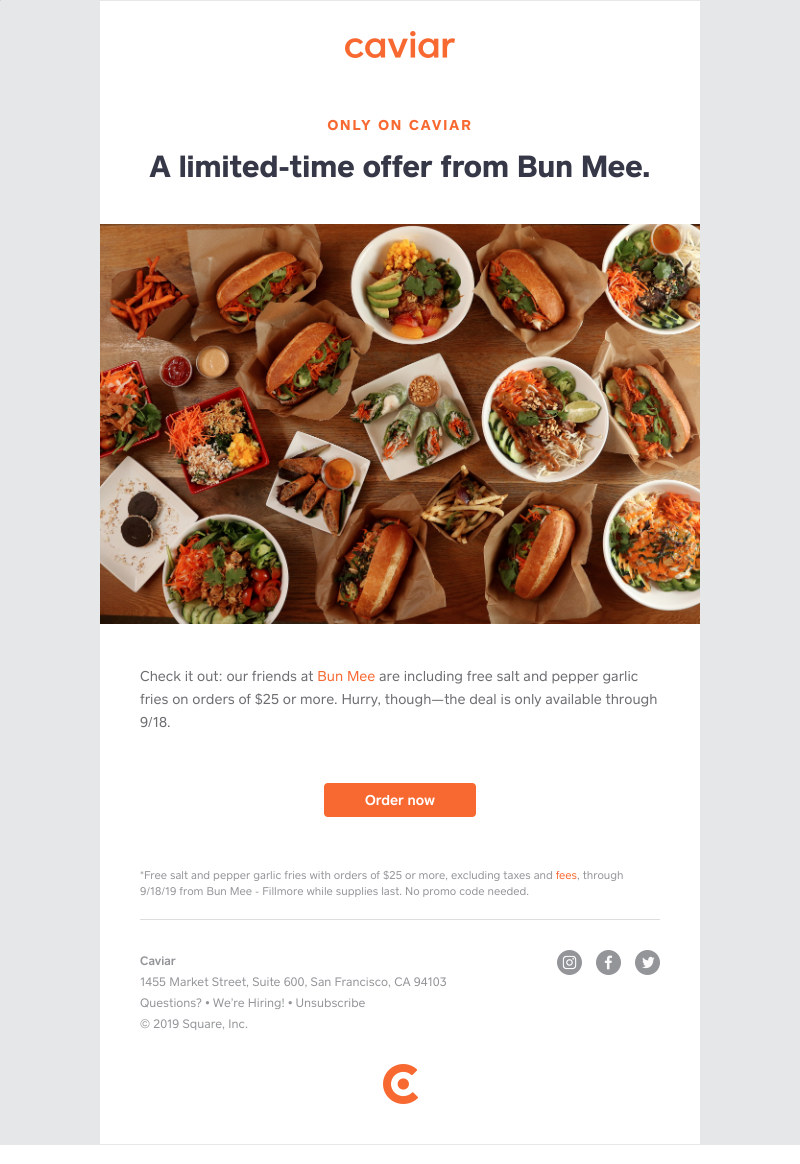The width and height of the screenshot is (800, 1164).
Task: Click the spring rolls plate in photo
Action: click(x=418, y=416)
